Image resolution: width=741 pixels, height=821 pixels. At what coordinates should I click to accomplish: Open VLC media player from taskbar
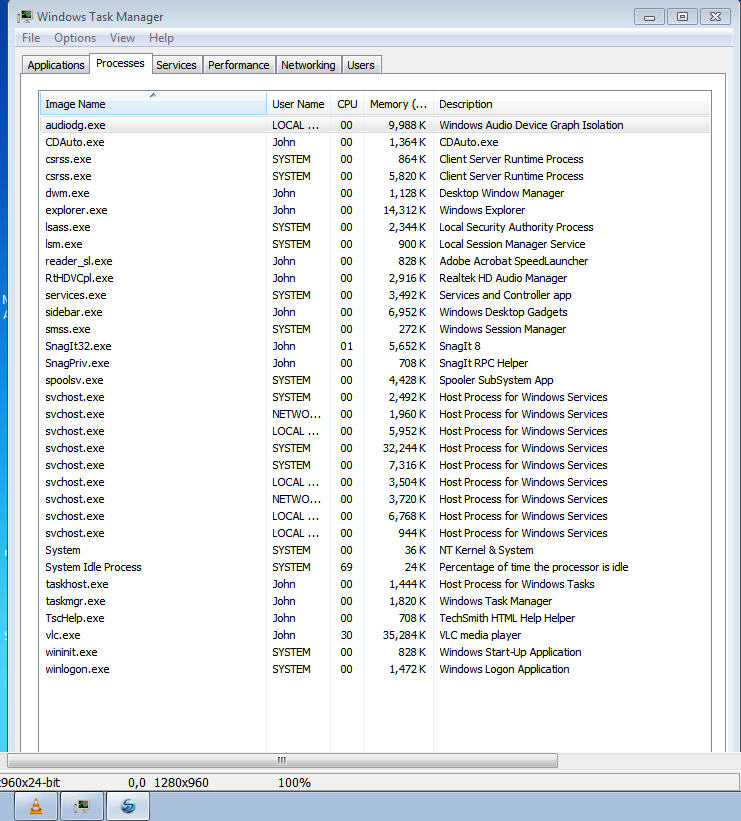[36, 806]
